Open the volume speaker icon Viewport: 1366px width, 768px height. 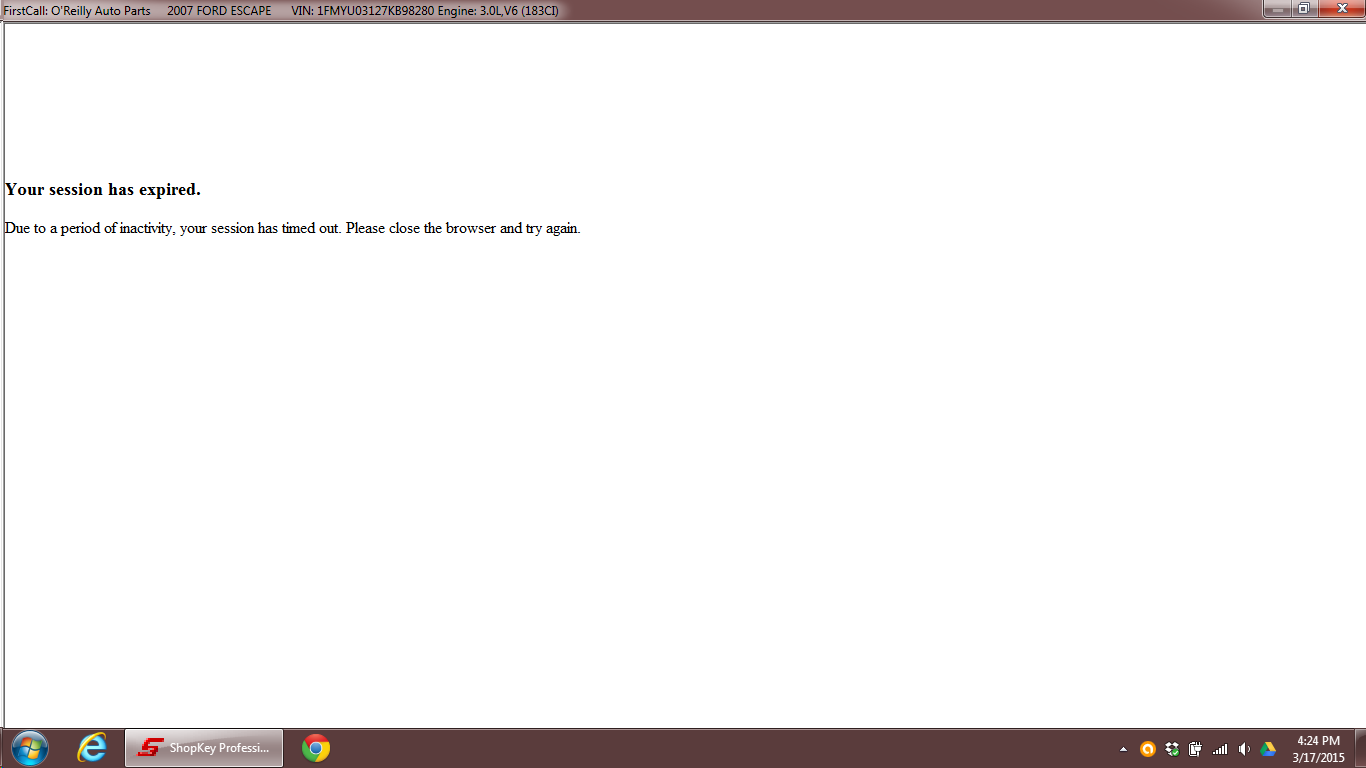click(1243, 749)
